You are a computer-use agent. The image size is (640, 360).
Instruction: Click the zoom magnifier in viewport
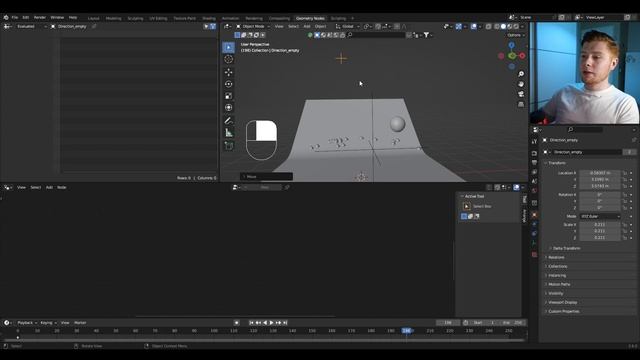(x=521, y=74)
